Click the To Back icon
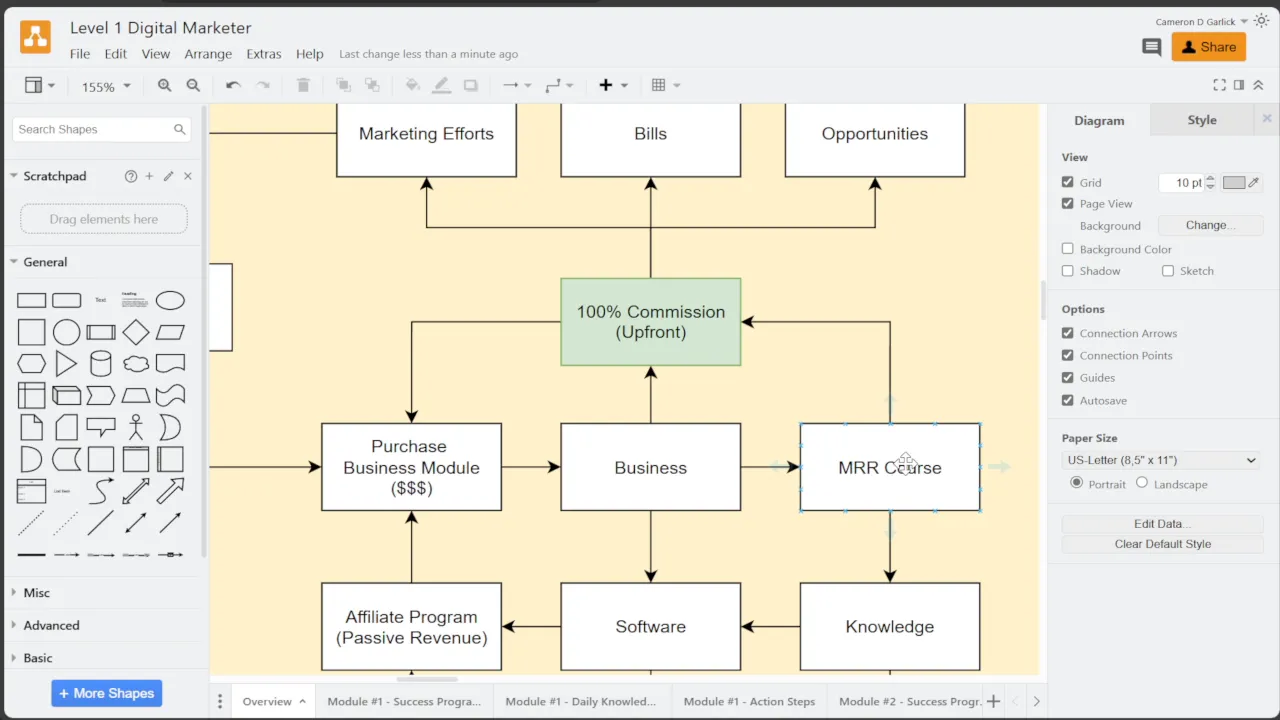 [372, 86]
